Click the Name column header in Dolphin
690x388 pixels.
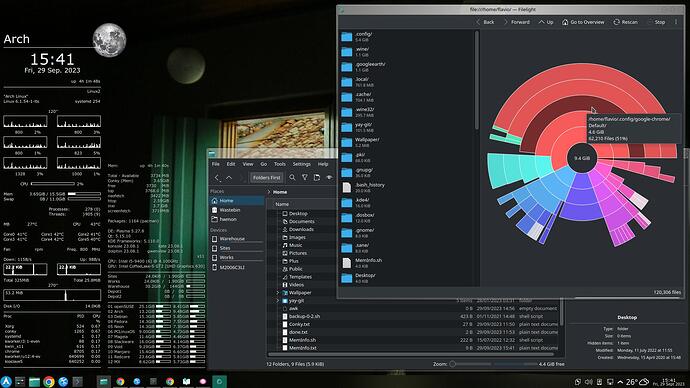[x=282, y=204]
